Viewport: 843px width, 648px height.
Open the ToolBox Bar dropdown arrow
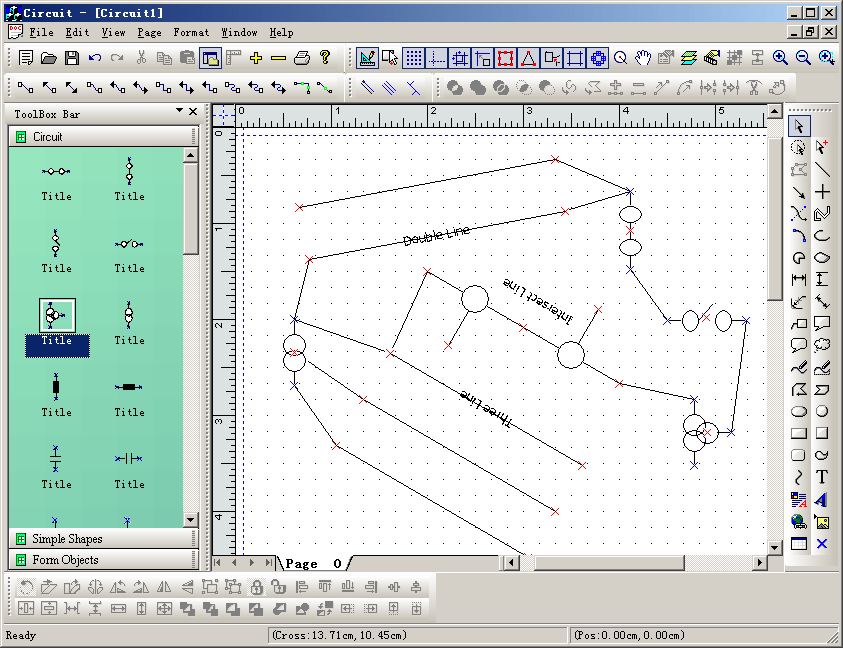(180, 111)
